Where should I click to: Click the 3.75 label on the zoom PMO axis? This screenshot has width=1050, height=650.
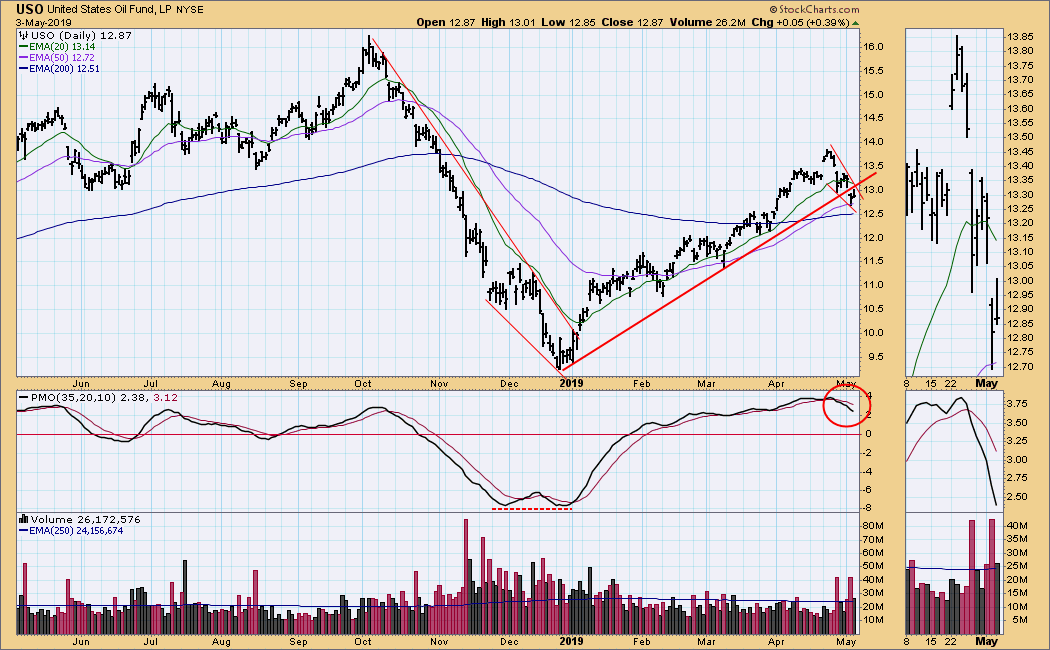tap(1017, 404)
